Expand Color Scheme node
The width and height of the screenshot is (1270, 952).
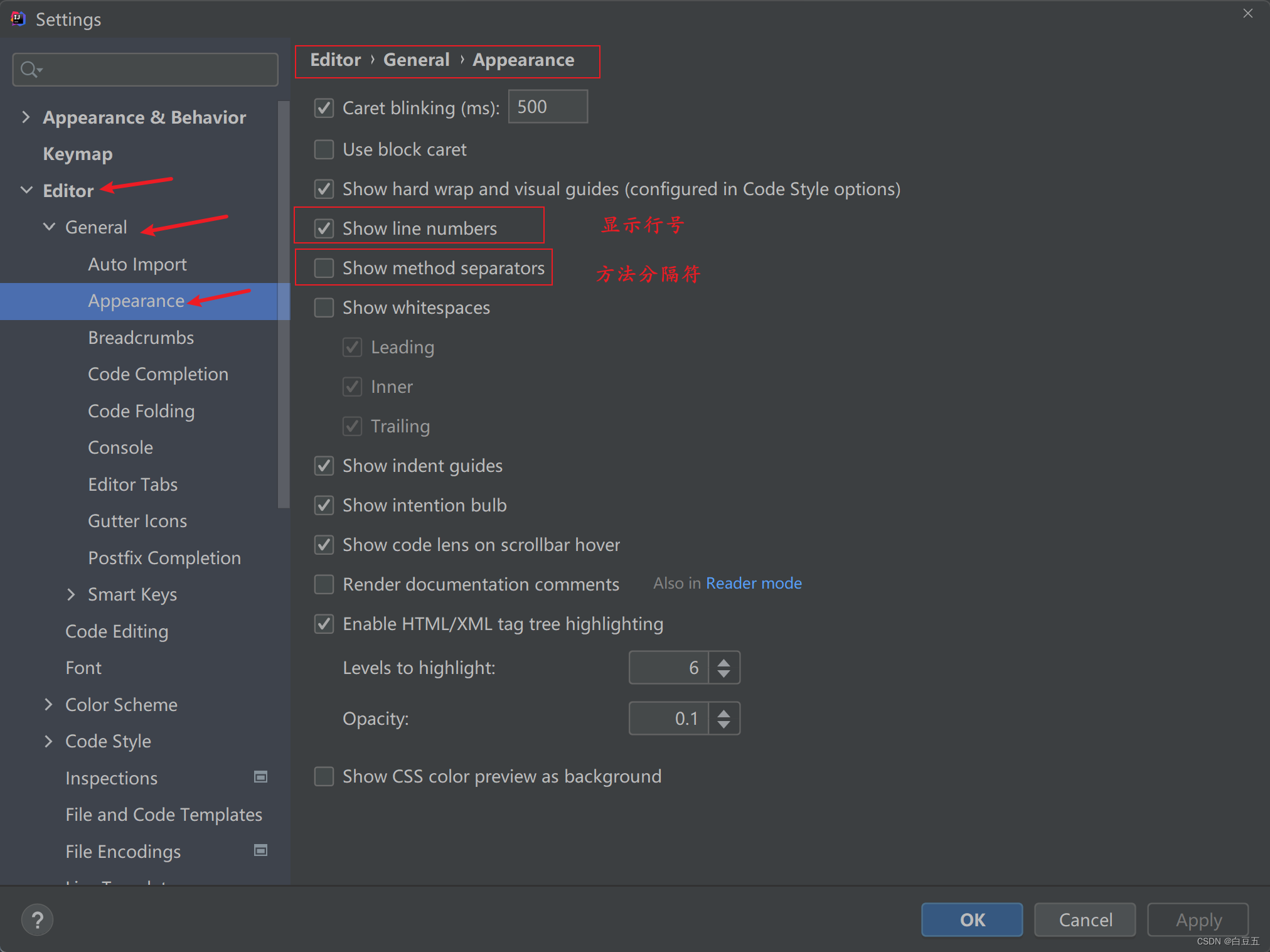click(48, 704)
